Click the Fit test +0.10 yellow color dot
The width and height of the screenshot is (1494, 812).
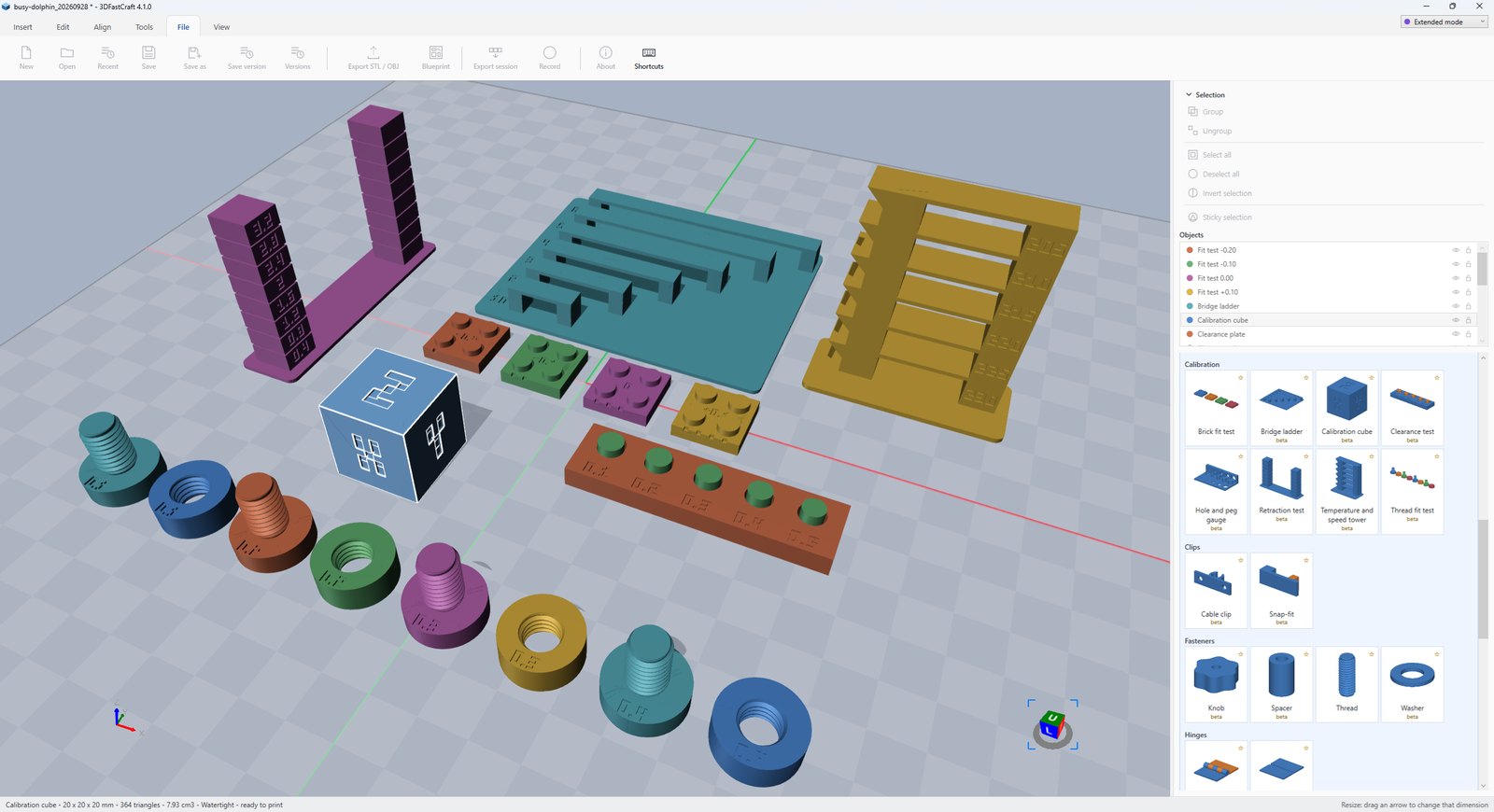pyautogui.click(x=1190, y=292)
